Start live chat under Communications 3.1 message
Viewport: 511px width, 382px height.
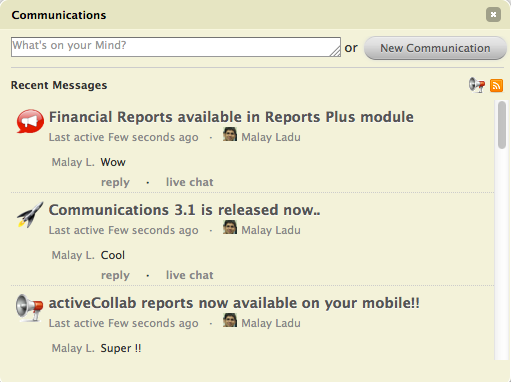click(190, 275)
